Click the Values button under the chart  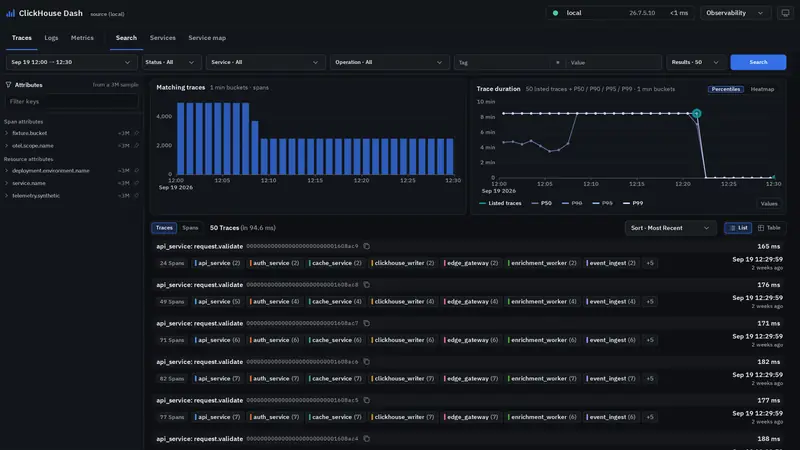coord(769,204)
